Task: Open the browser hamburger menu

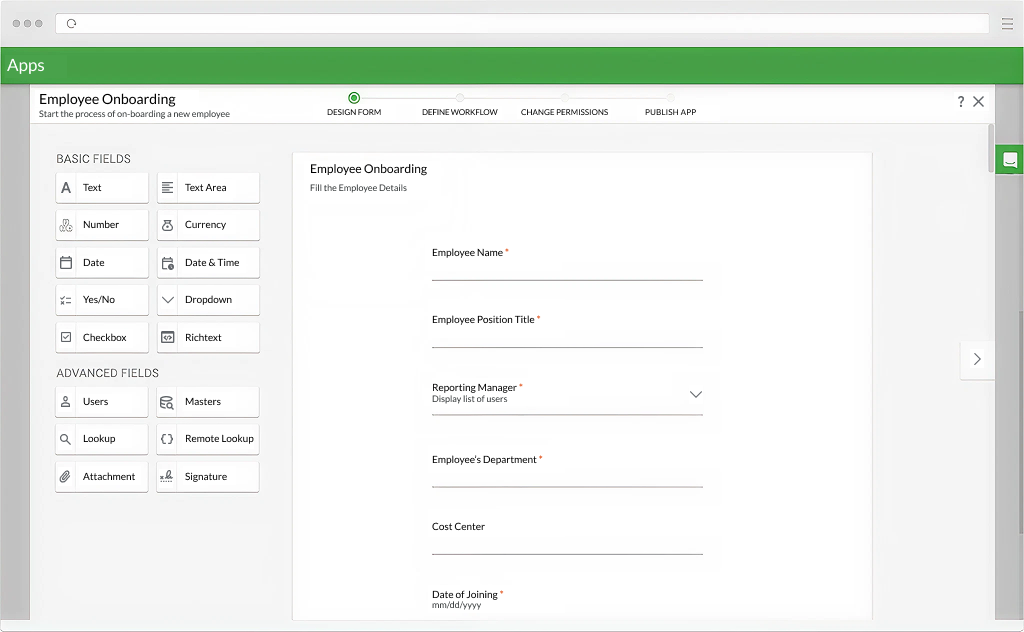Action: (x=1007, y=24)
